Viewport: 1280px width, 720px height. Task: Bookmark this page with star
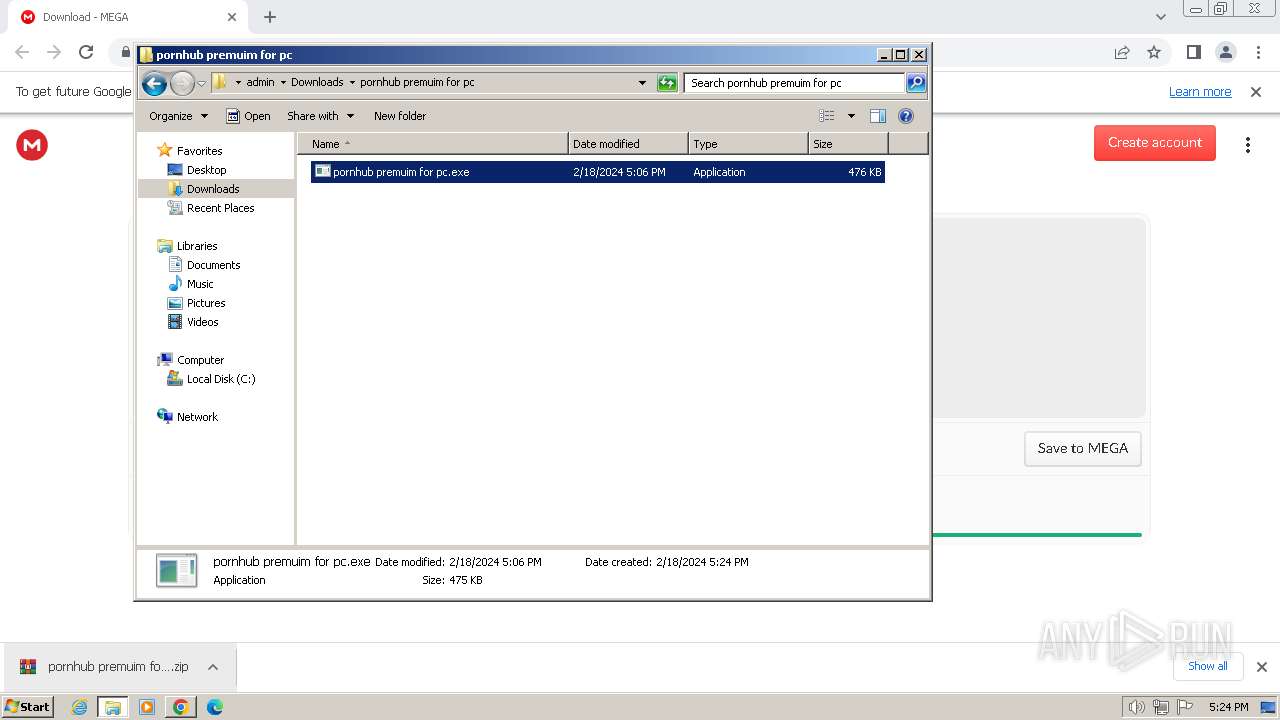[1154, 52]
